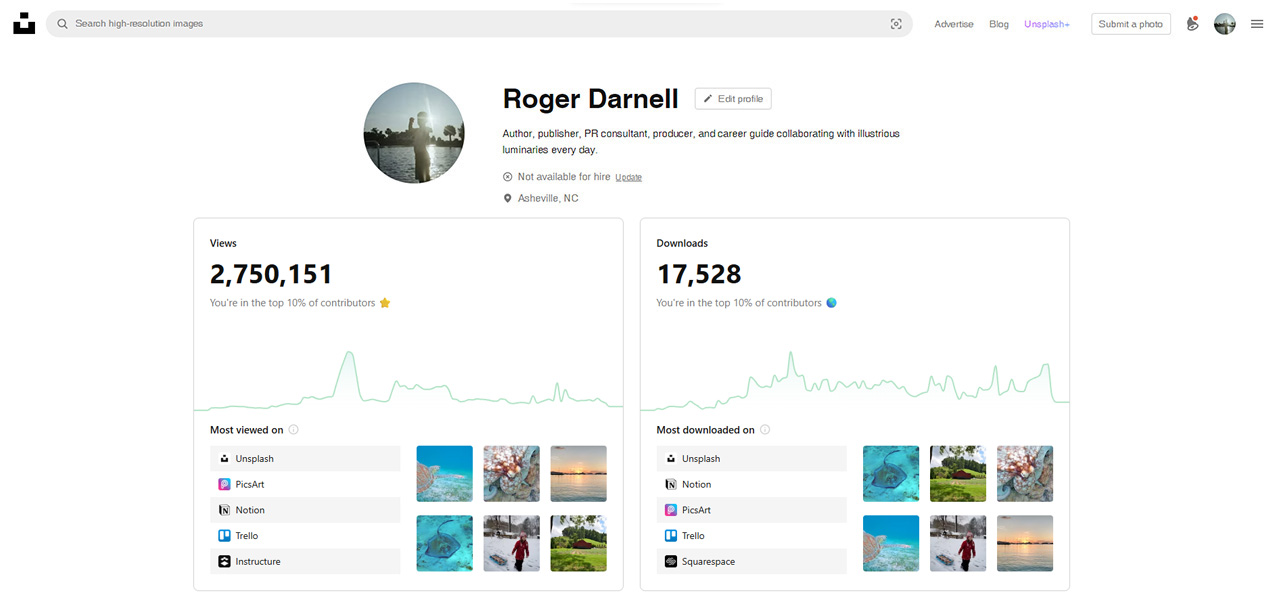
Task: Click the Roger Darnell profile picture
Action: click(x=414, y=133)
